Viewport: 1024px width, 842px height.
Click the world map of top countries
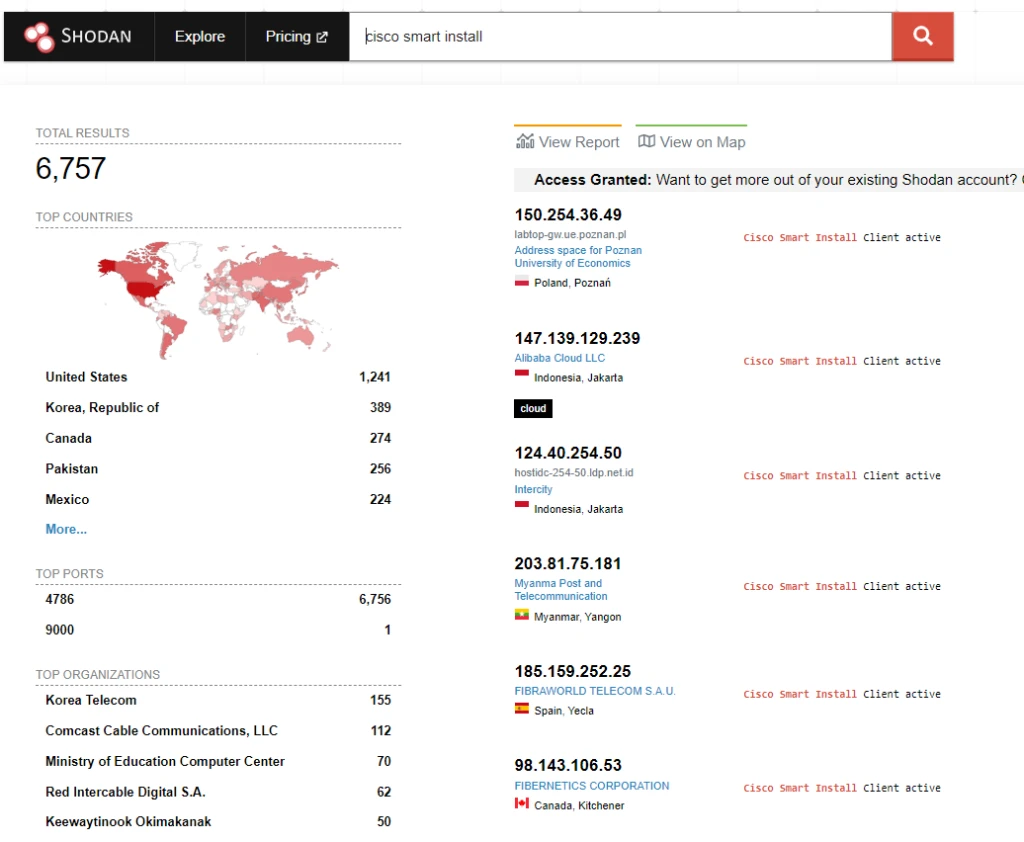coord(218,298)
